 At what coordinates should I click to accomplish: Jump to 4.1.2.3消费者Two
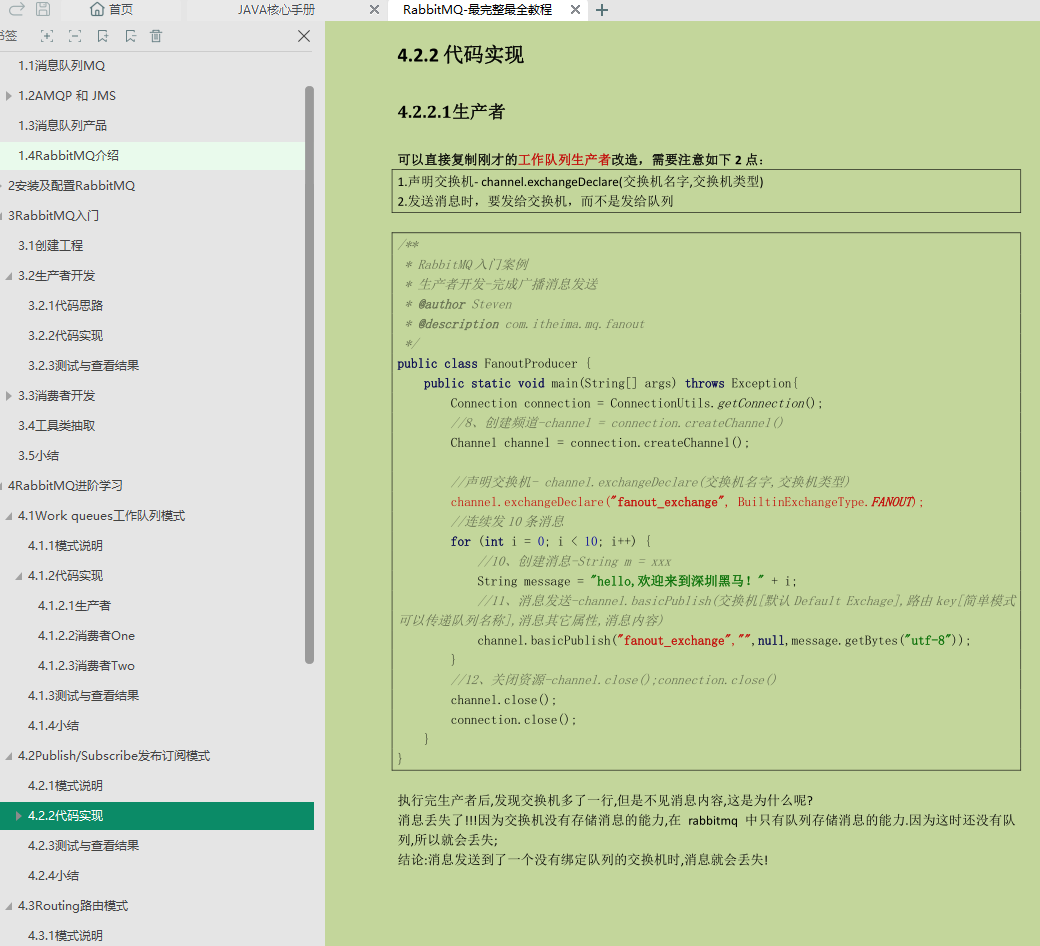pos(86,665)
